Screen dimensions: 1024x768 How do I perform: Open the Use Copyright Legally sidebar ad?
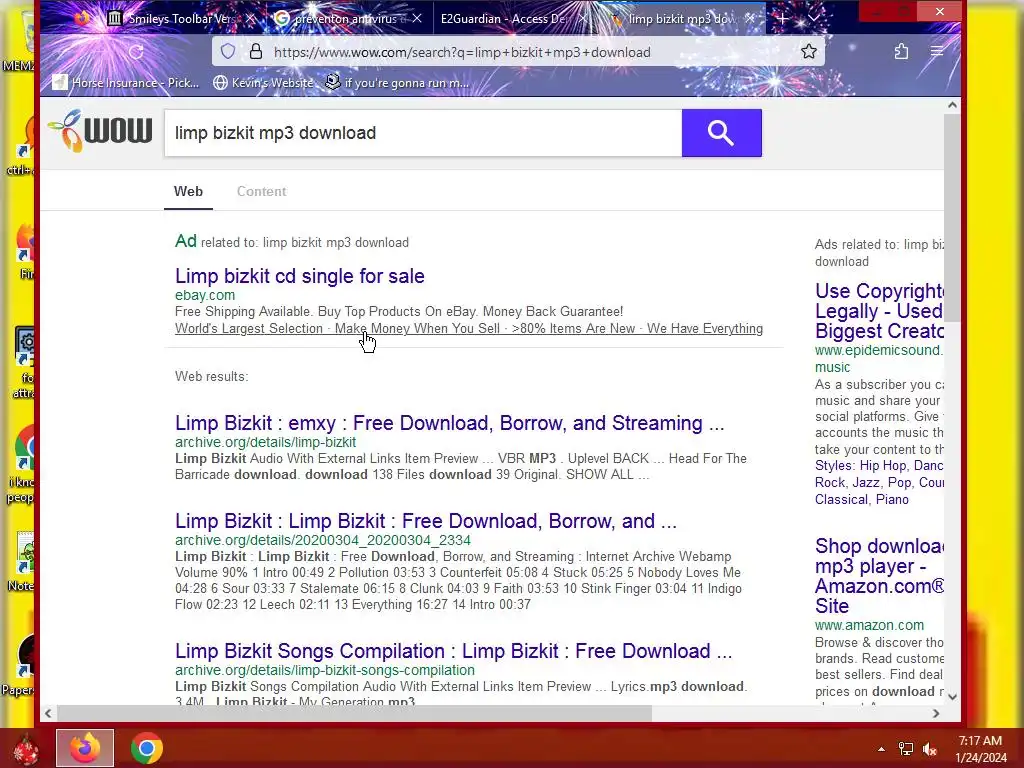click(879, 311)
